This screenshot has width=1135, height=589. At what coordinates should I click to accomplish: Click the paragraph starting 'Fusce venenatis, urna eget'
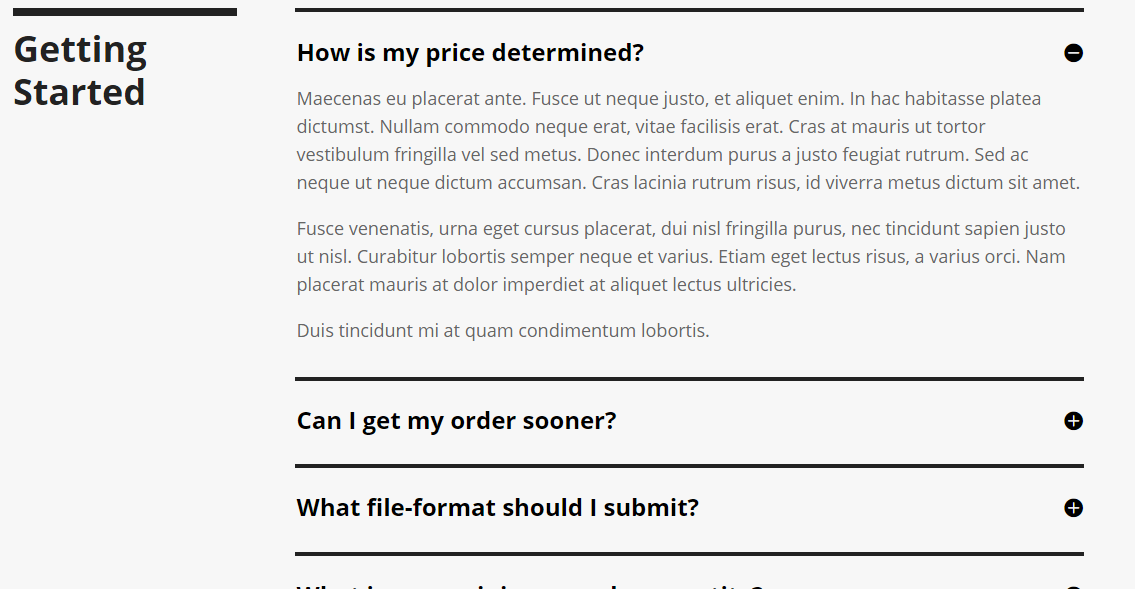coord(681,256)
